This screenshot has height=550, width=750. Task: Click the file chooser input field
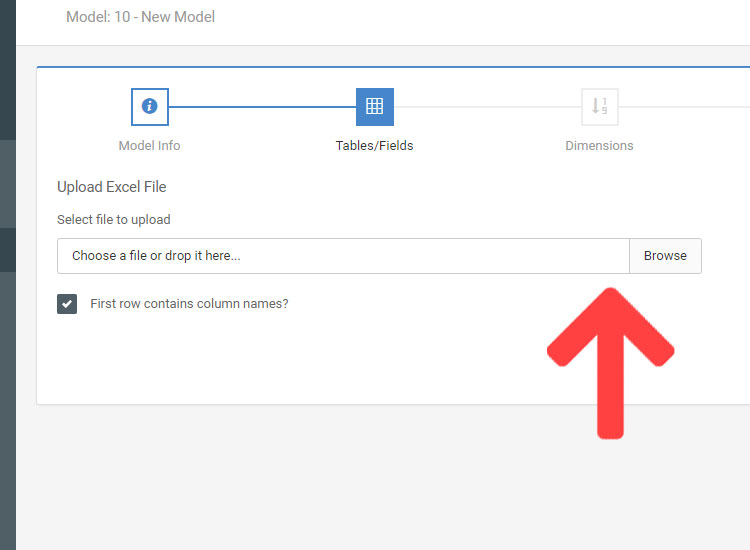[x=343, y=256]
